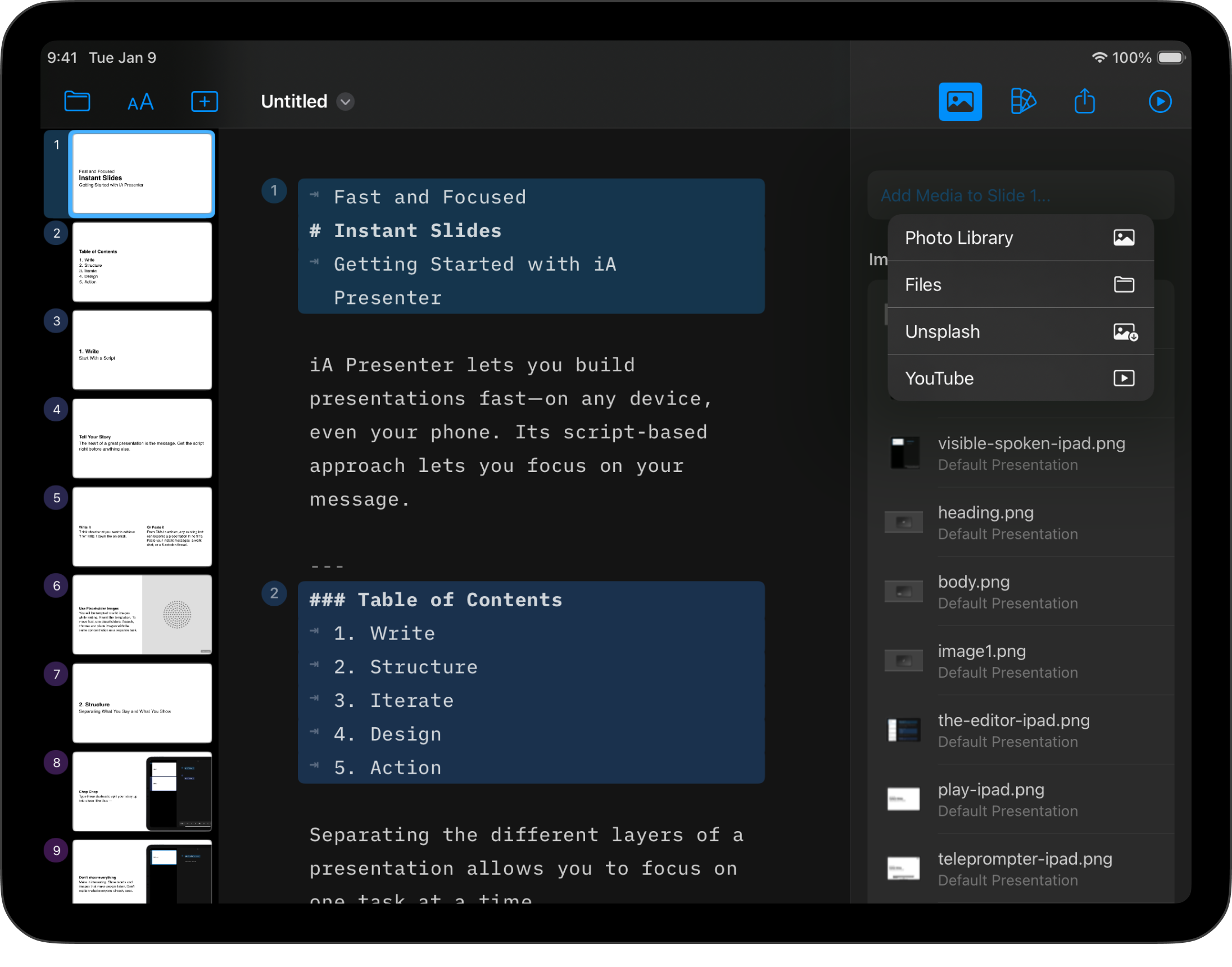Tap the share export icon
The width and height of the screenshot is (1232, 967).
coord(1084,102)
